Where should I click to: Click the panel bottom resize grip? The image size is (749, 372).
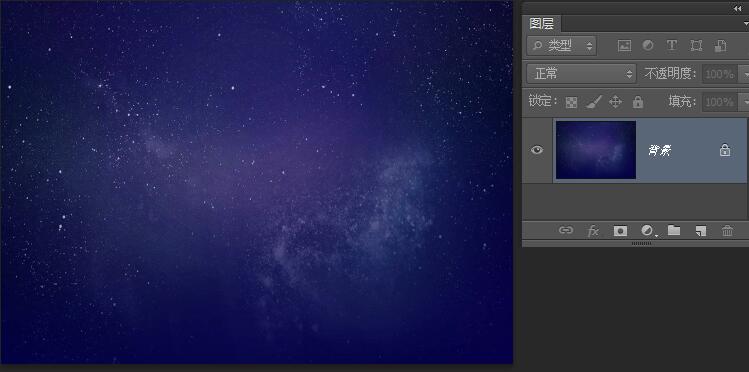(642, 244)
